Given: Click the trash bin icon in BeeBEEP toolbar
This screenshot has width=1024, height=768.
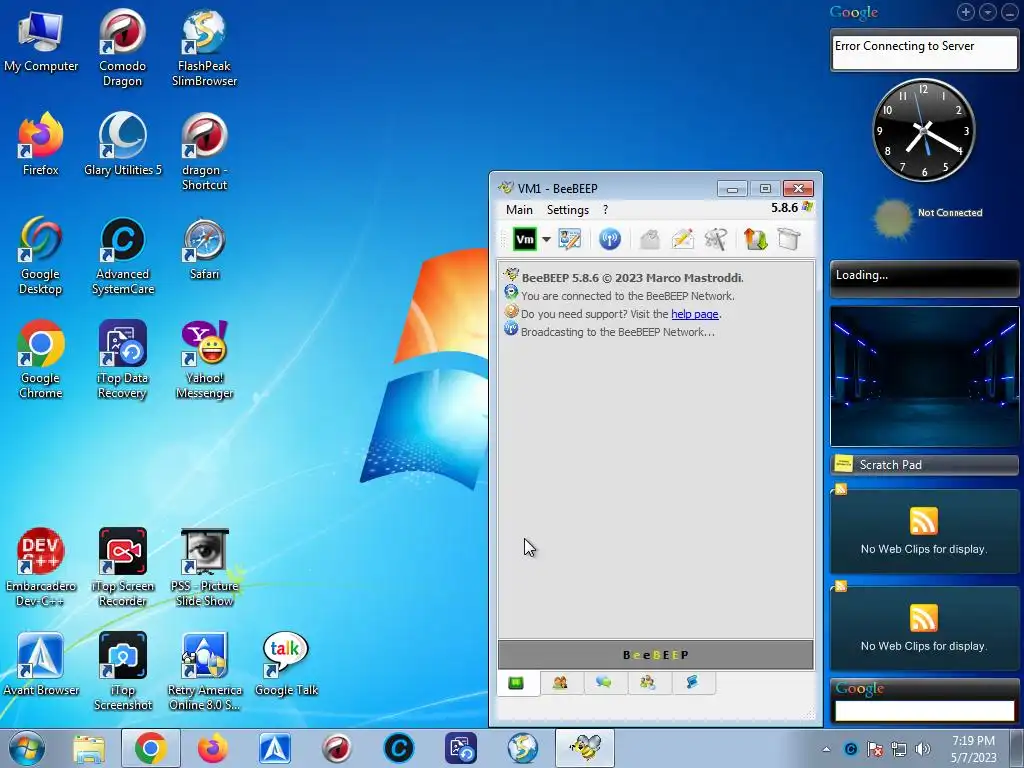Looking at the screenshot, I should pyautogui.click(x=789, y=239).
